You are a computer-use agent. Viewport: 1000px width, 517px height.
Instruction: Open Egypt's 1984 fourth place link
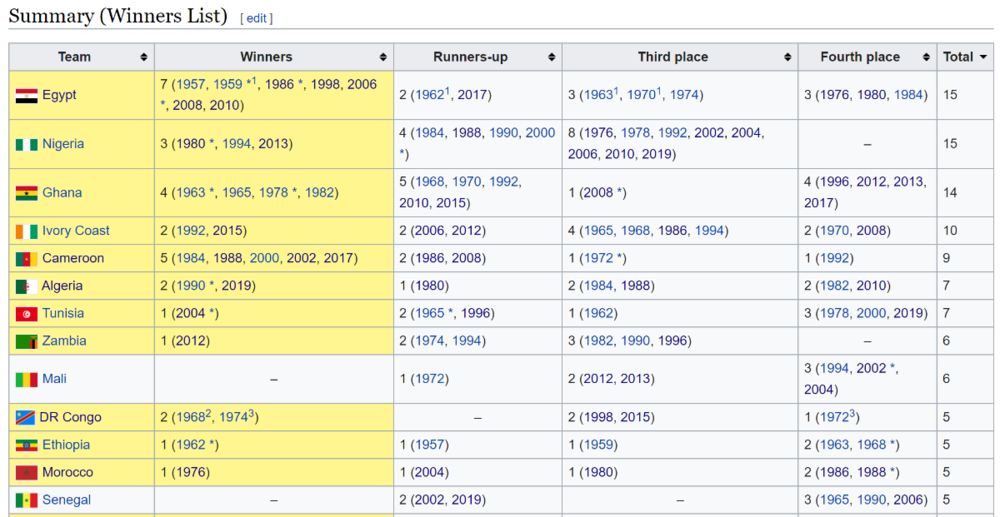pos(908,95)
